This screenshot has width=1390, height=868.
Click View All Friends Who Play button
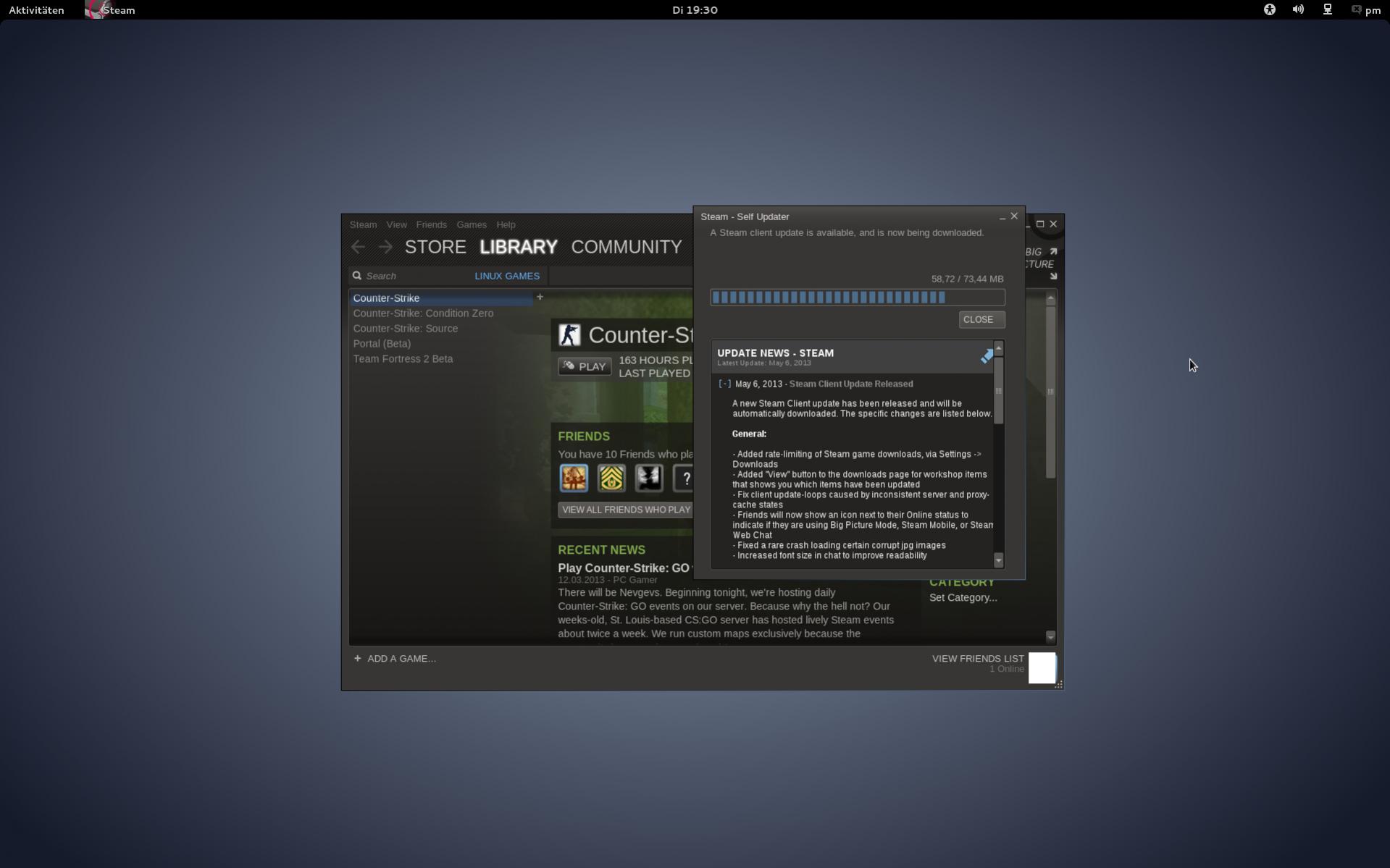(x=626, y=510)
